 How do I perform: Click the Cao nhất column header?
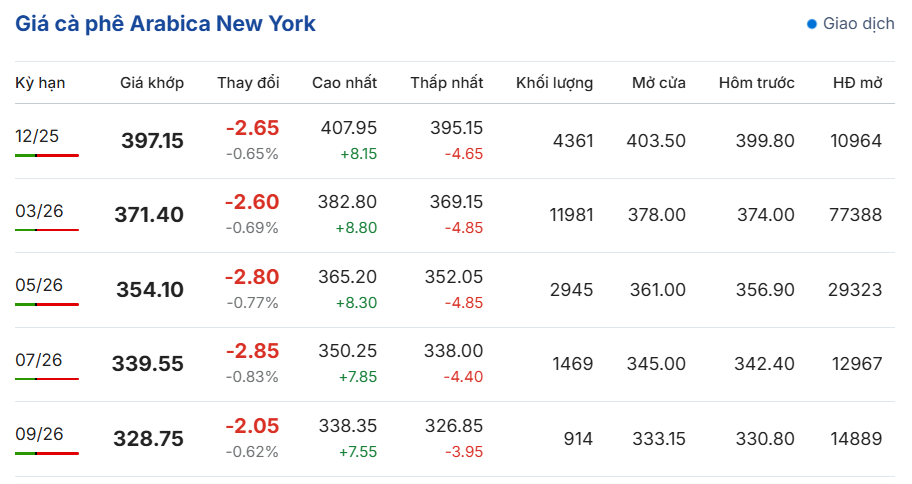[x=344, y=83]
